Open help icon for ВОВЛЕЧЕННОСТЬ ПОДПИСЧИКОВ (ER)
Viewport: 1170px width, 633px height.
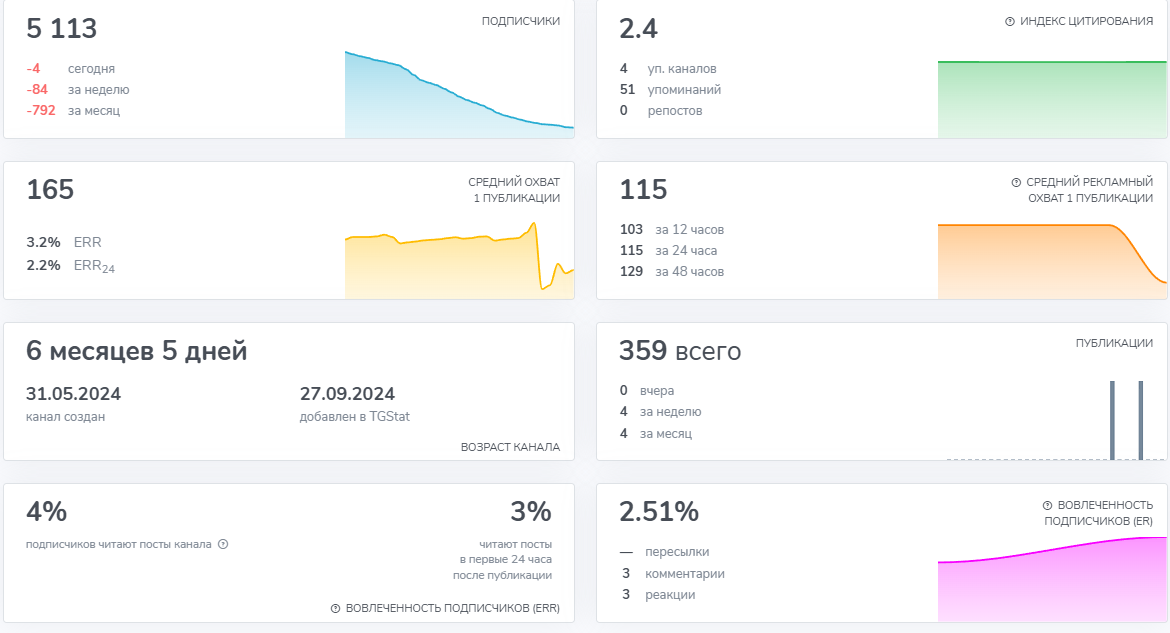click(1047, 506)
